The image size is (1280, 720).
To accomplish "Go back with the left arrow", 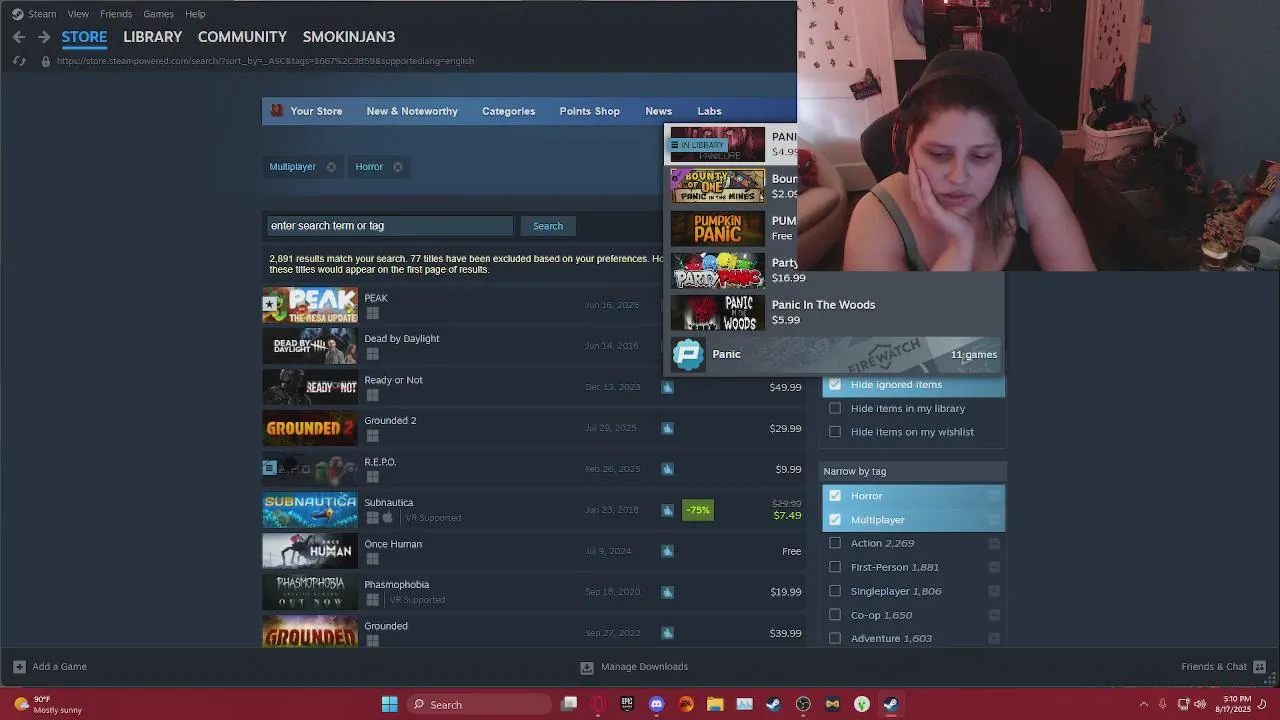I will 19,37.
